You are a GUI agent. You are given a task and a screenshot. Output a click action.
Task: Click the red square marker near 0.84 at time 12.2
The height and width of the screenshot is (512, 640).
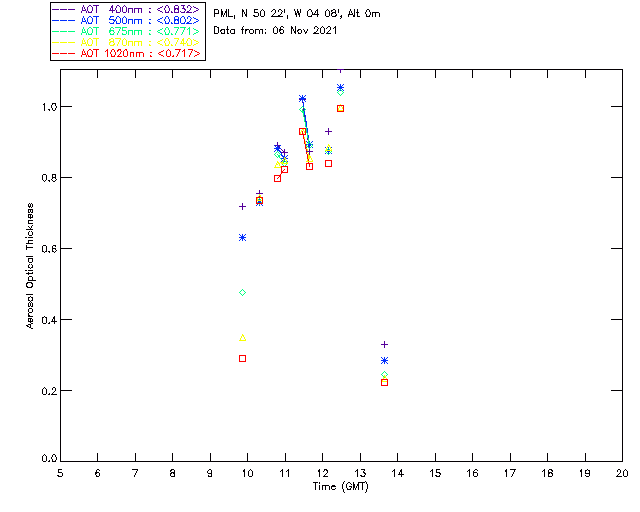click(329, 164)
